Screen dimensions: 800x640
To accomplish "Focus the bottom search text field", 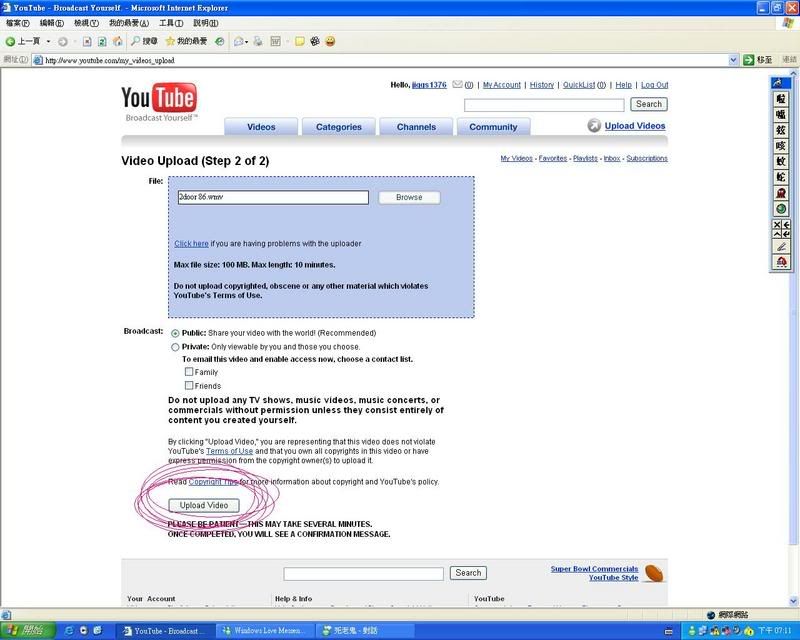I will pos(363,574).
